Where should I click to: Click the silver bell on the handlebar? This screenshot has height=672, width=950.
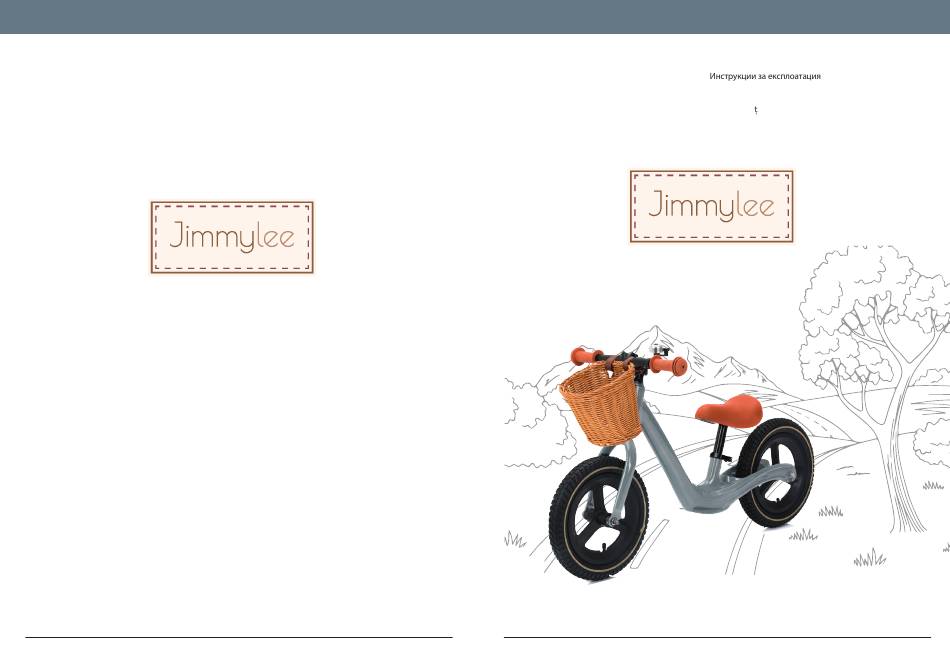[659, 351]
